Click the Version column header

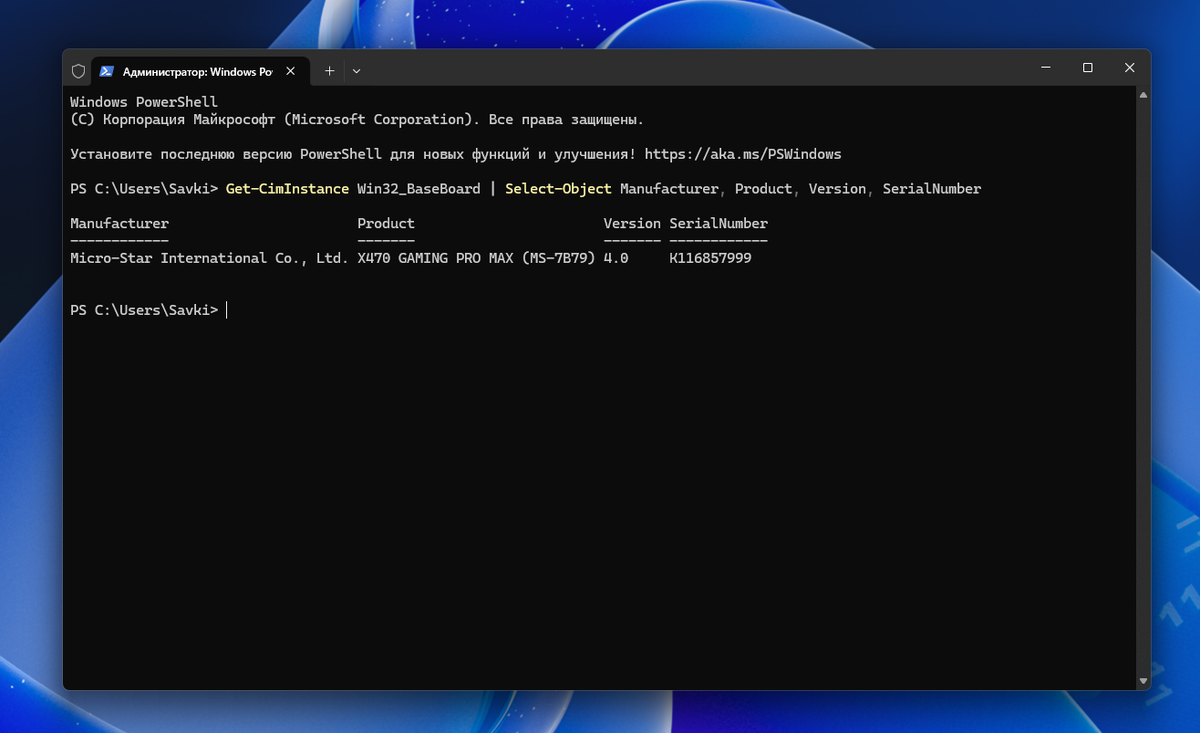coord(632,223)
